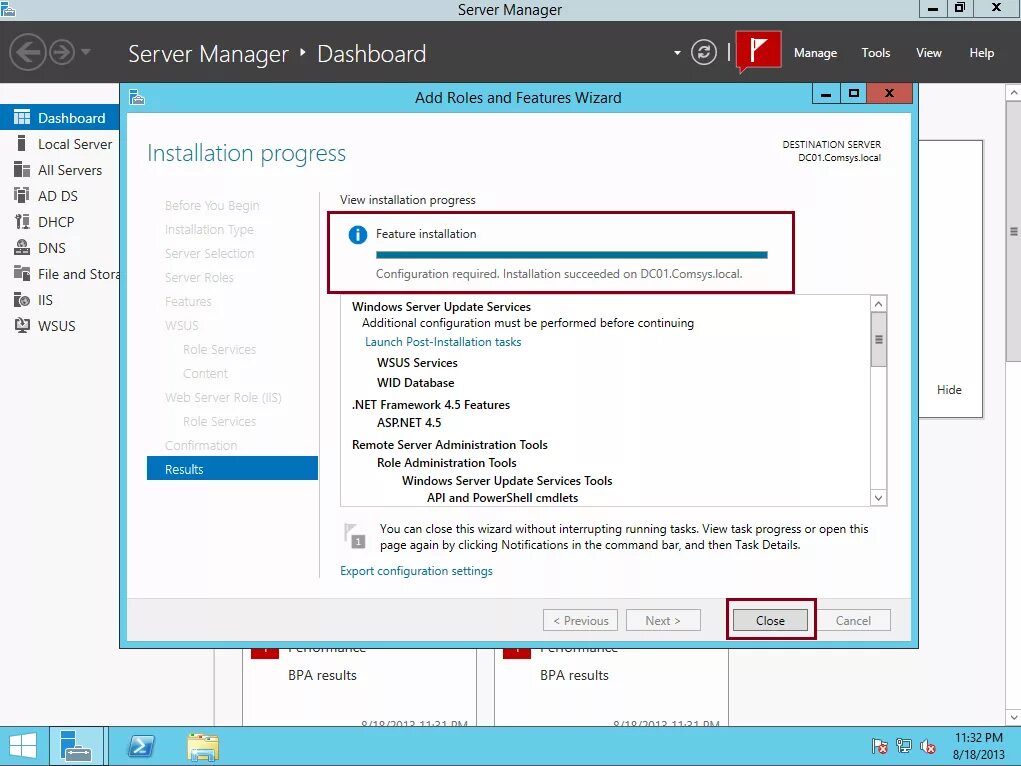
Task: Click the wizard title bar icon
Action: [x=137, y=98]
